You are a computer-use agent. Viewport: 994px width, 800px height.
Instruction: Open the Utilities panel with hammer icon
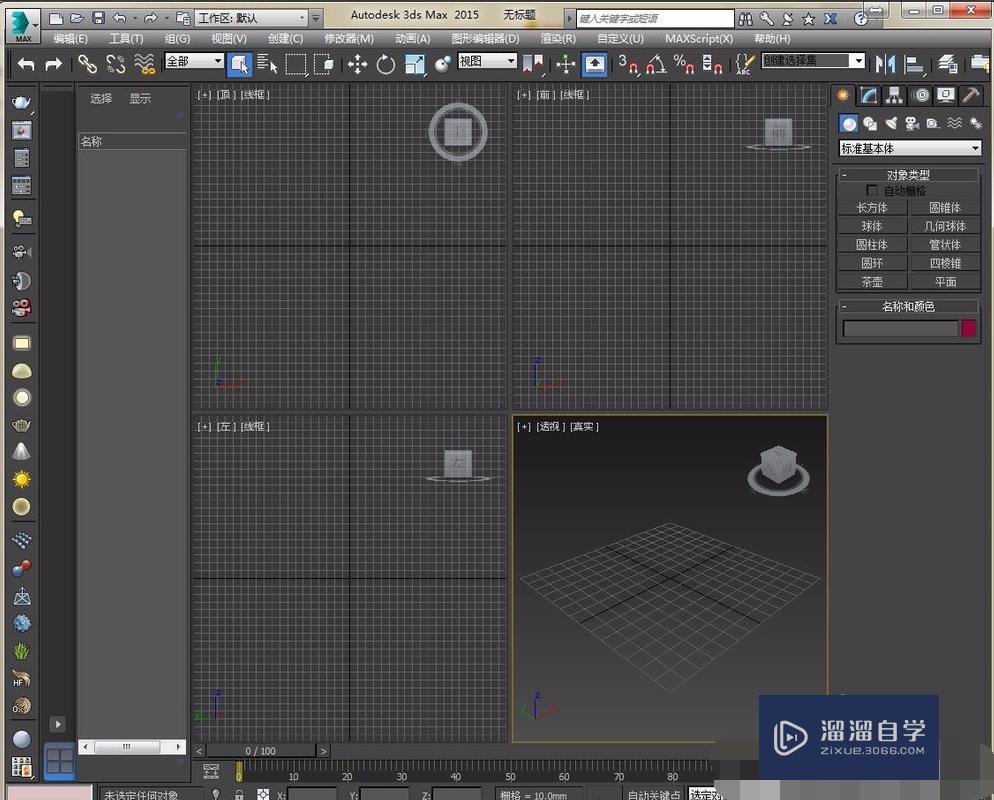970,95
